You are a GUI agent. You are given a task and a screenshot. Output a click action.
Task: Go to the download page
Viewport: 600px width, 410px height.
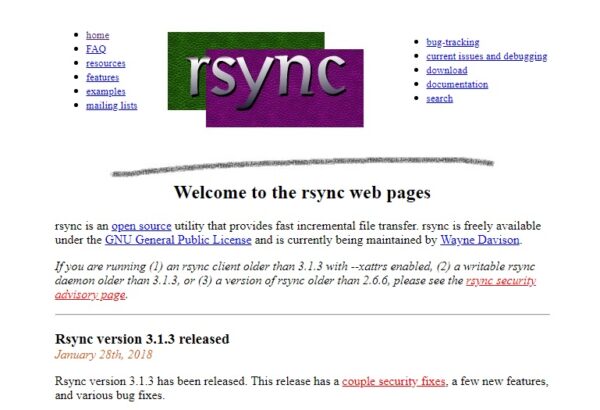447,70
